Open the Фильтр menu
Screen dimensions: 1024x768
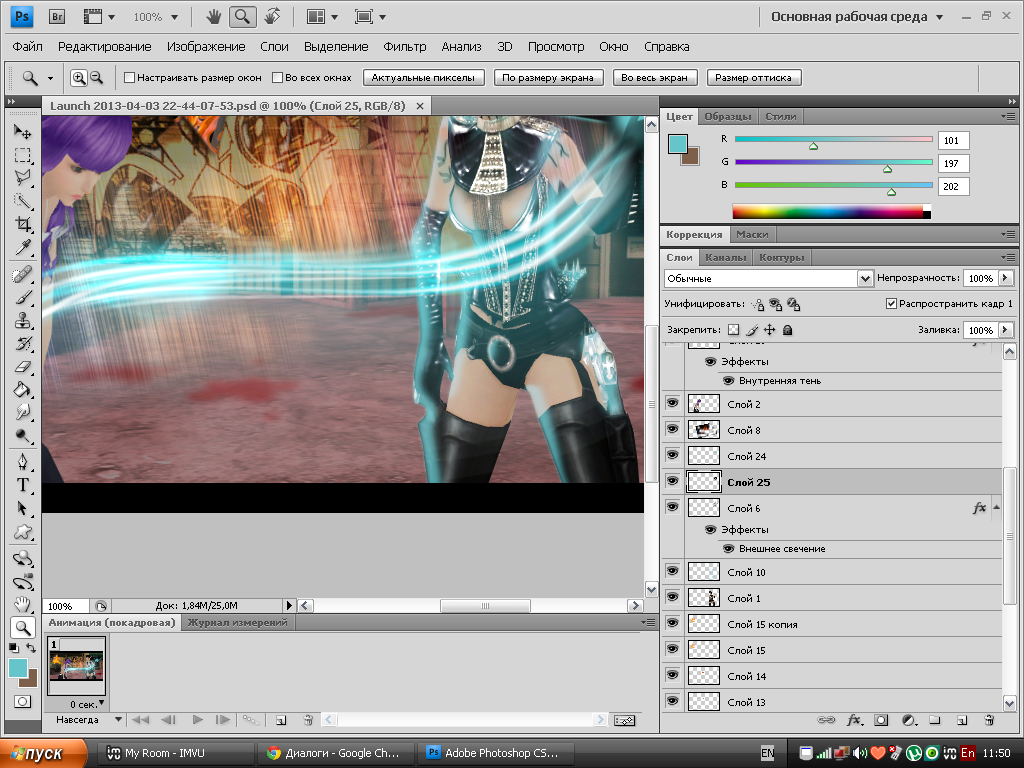(x=404, y=47)
